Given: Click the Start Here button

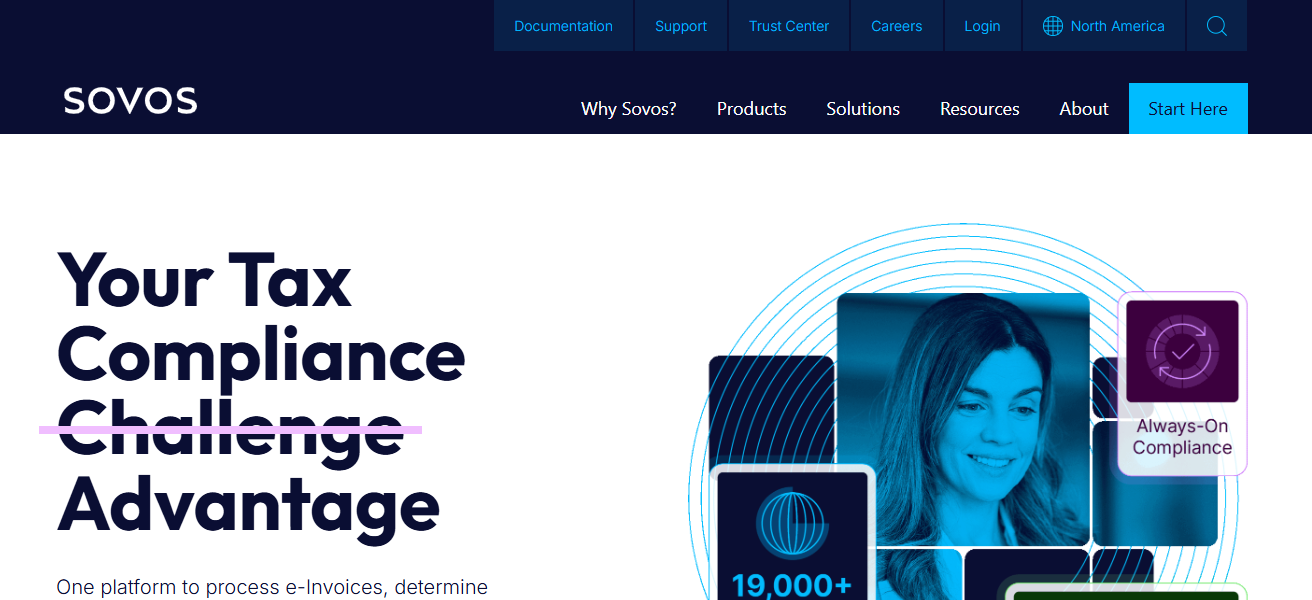Looking at the screenshot, I should tap(1187, 108).
